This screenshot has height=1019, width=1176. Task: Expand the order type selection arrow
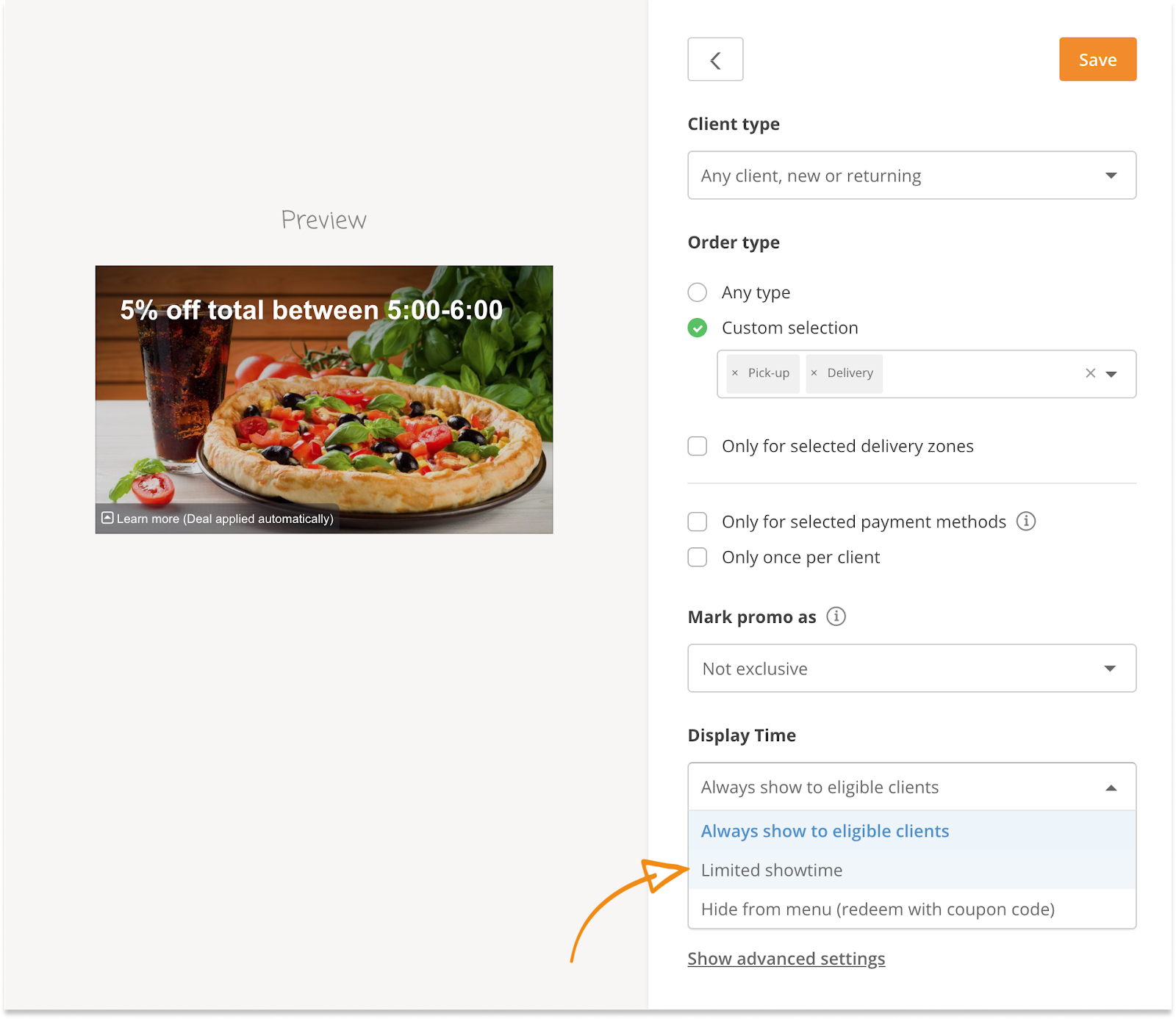pos(1112,374)
